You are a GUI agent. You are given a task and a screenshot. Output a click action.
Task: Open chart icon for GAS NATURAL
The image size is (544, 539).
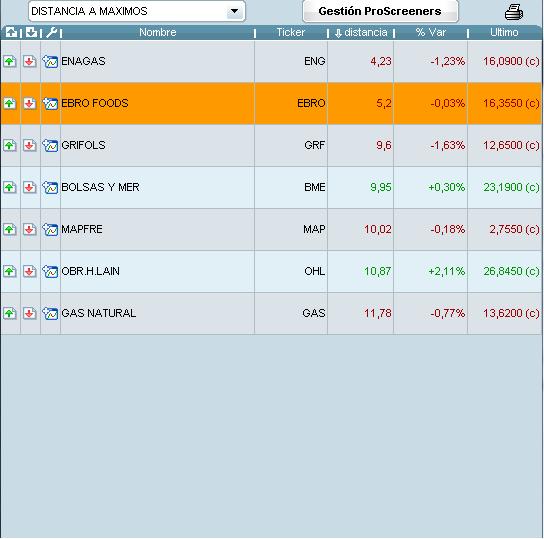click(x=50, y=313)
